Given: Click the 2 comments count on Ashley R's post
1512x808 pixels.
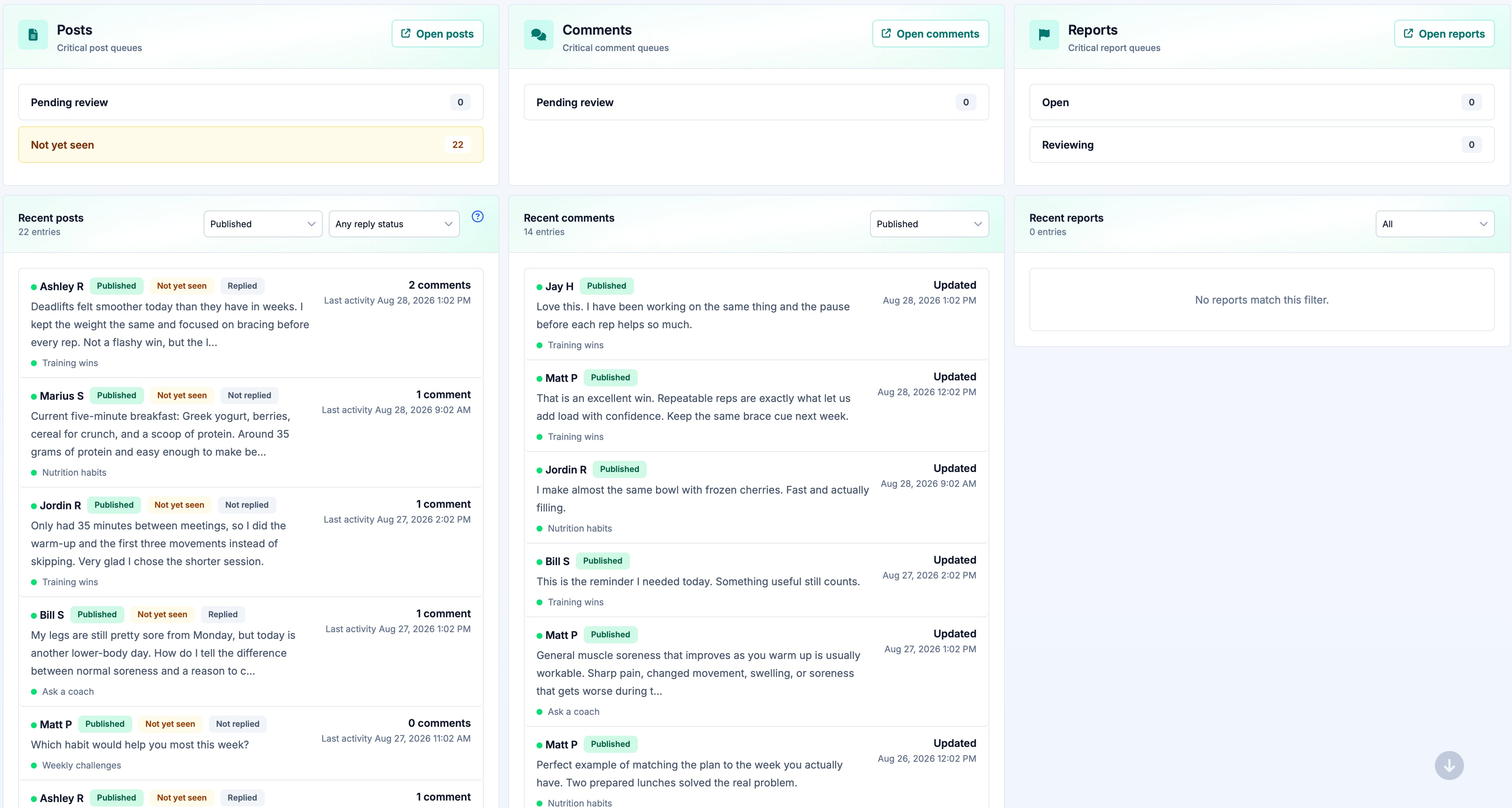Looking at the screenshot, I should 439,285.
